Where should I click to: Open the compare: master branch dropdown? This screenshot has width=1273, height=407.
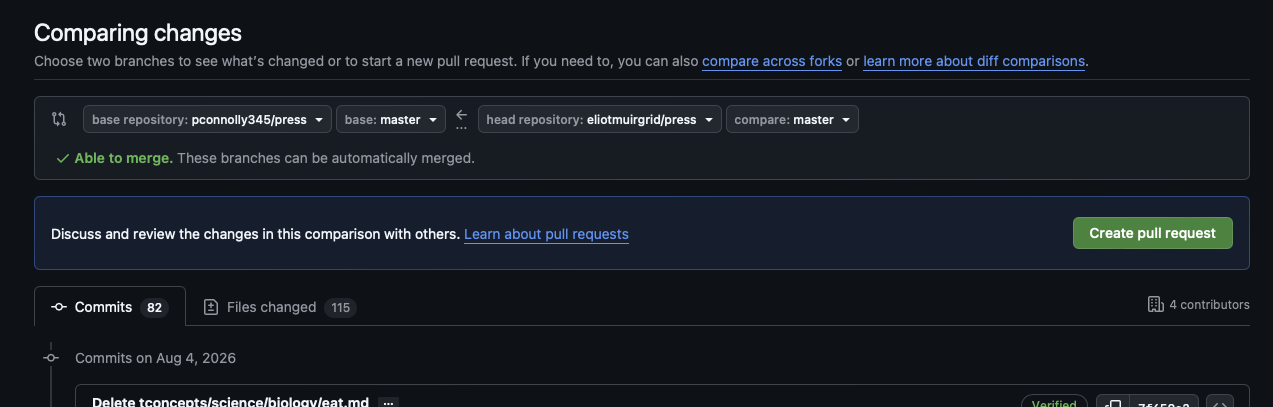(x=792, y=120)
